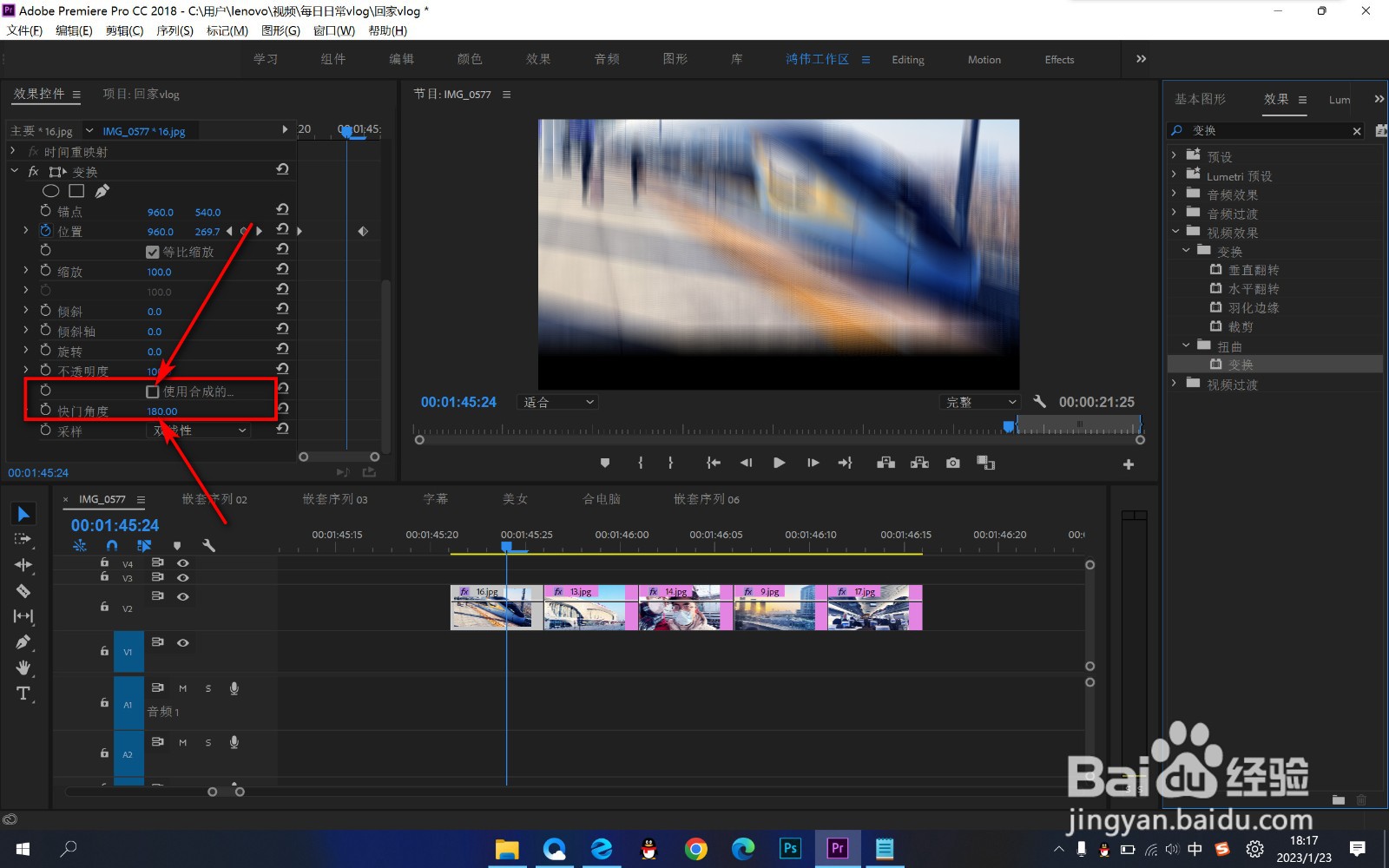Open the button editor plus icon
Image resolution: width=1389 pixels, height=868 pixels.
[x=1129, y=464]
